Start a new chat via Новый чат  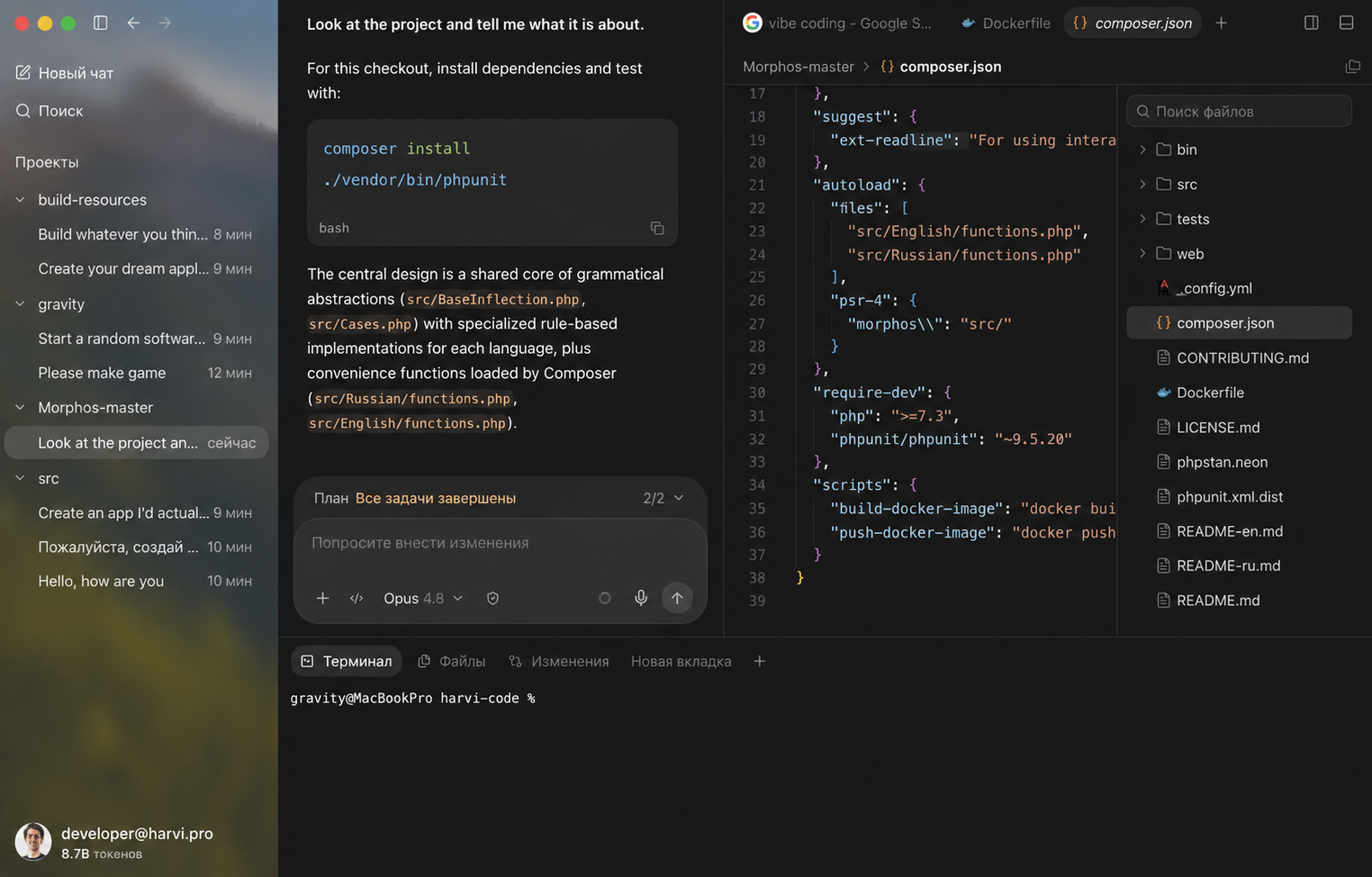pos(65,73)
